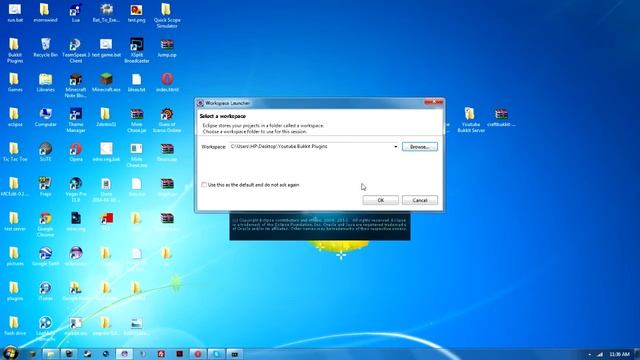This screenshot has width=640, height=360.
Task: Select the plugins folder icon
Action: click(15, 291)
